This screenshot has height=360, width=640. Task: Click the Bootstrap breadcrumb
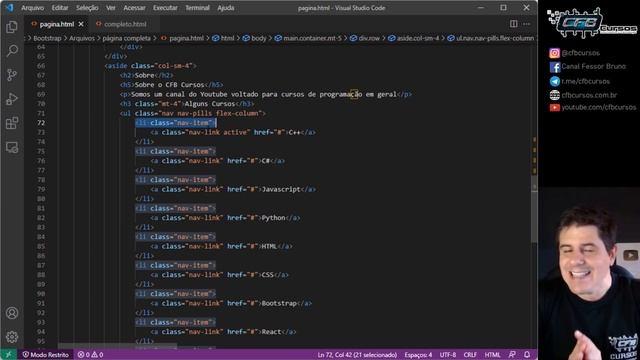pos(47,38)
